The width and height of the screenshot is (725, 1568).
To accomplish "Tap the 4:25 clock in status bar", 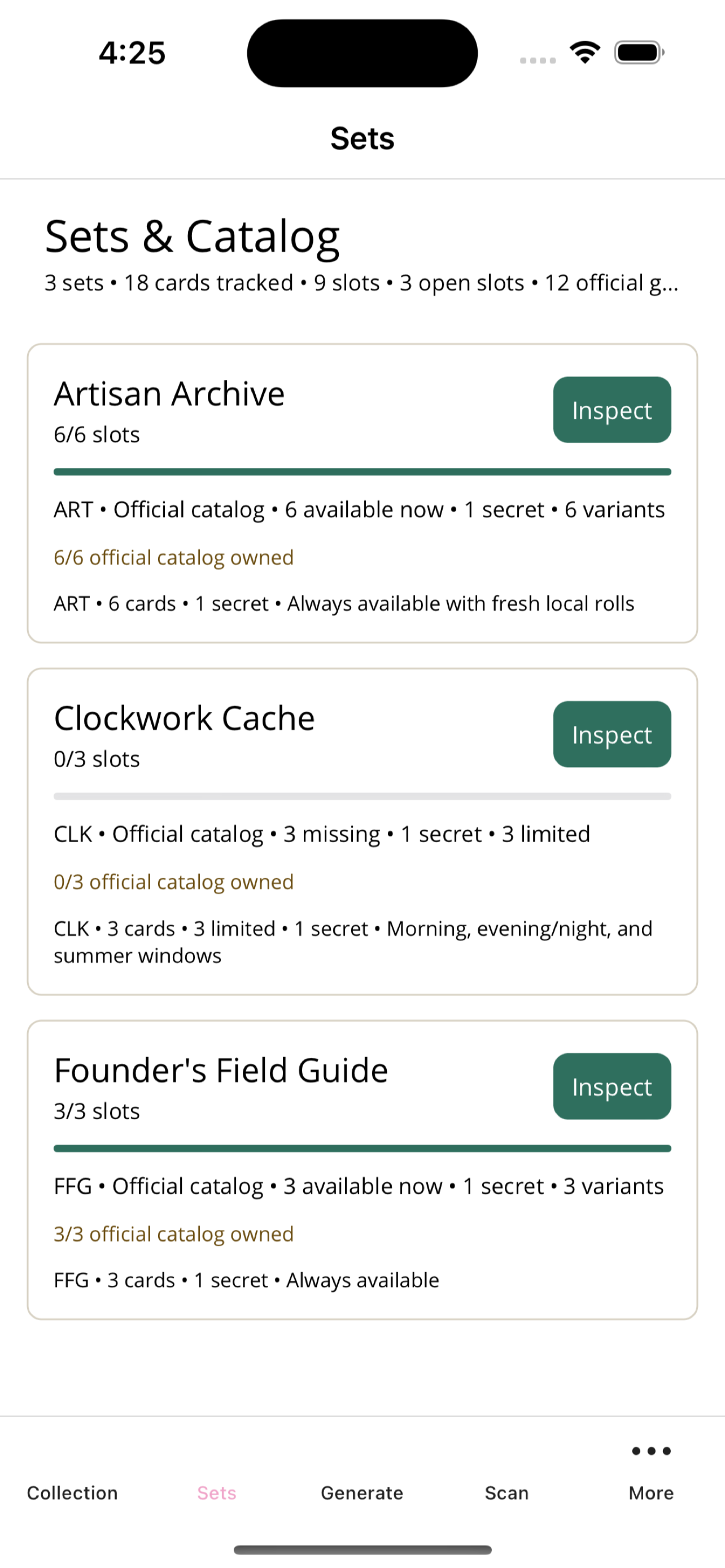I will click(x=132, y=53).
